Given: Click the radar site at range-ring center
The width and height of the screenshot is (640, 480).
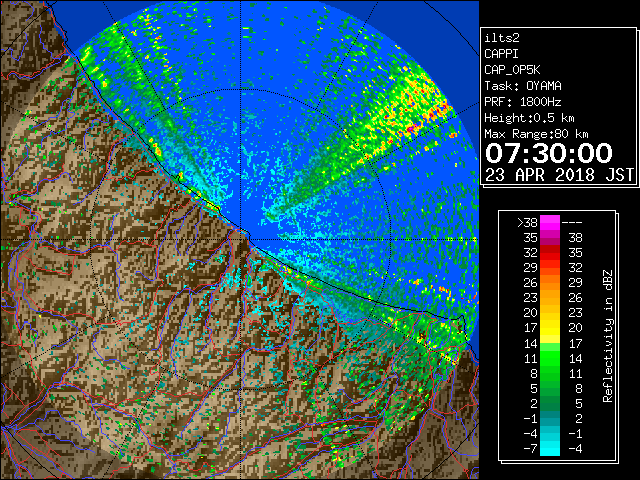Looking at the screenshot, I should coord(240,239).
